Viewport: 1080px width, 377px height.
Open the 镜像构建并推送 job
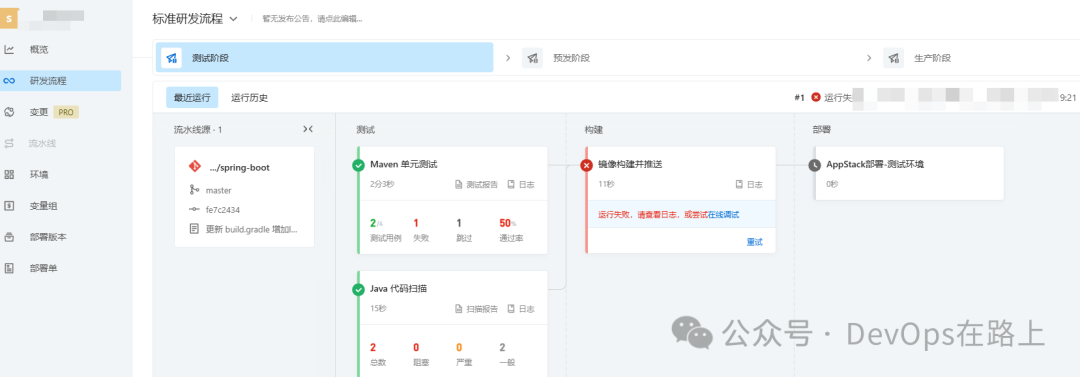click(x=630, y=165)
